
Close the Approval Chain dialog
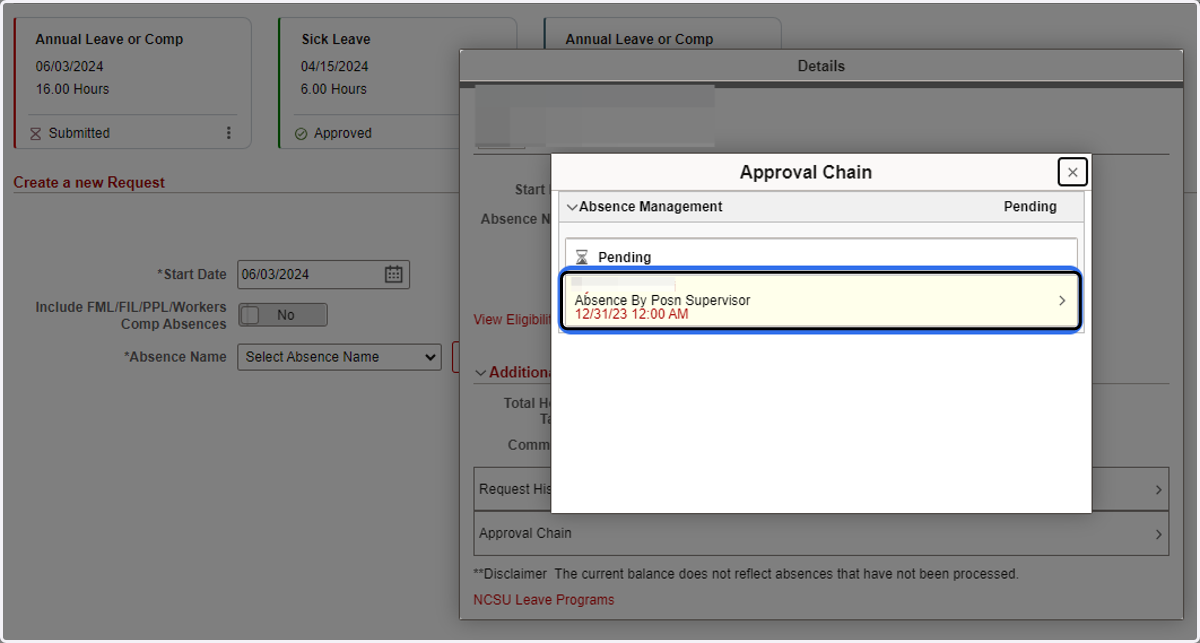1072,172
